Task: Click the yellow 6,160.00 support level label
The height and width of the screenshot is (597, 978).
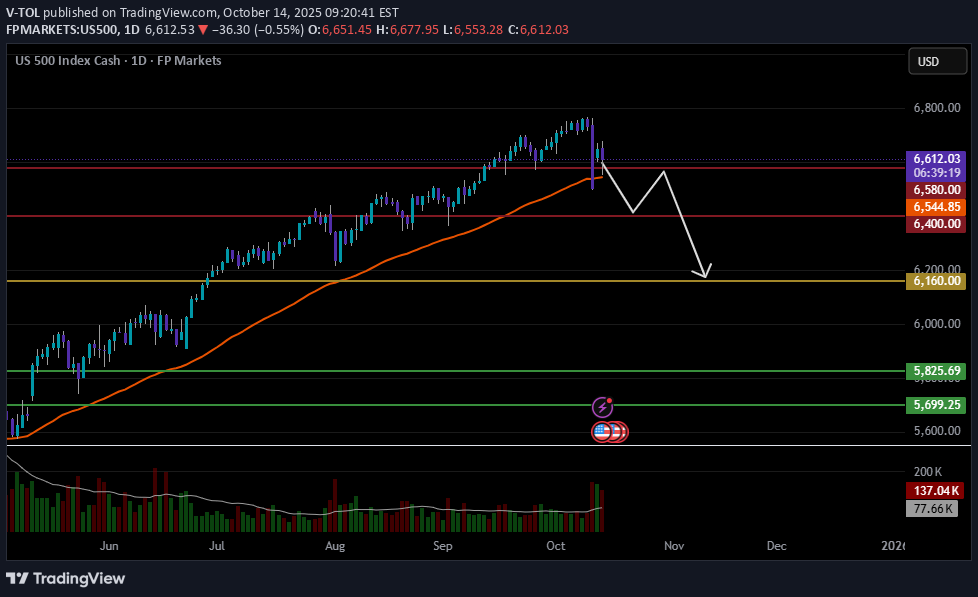Action: (x=936, y=282)
